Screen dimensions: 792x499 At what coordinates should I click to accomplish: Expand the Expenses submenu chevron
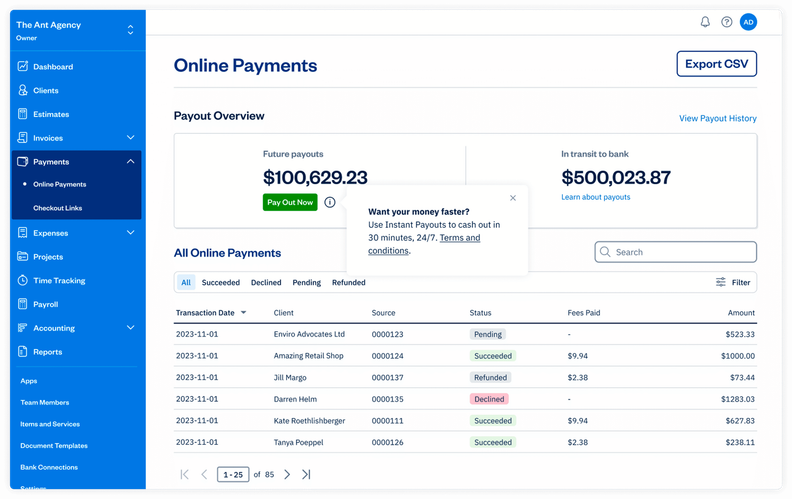(130, 232)
